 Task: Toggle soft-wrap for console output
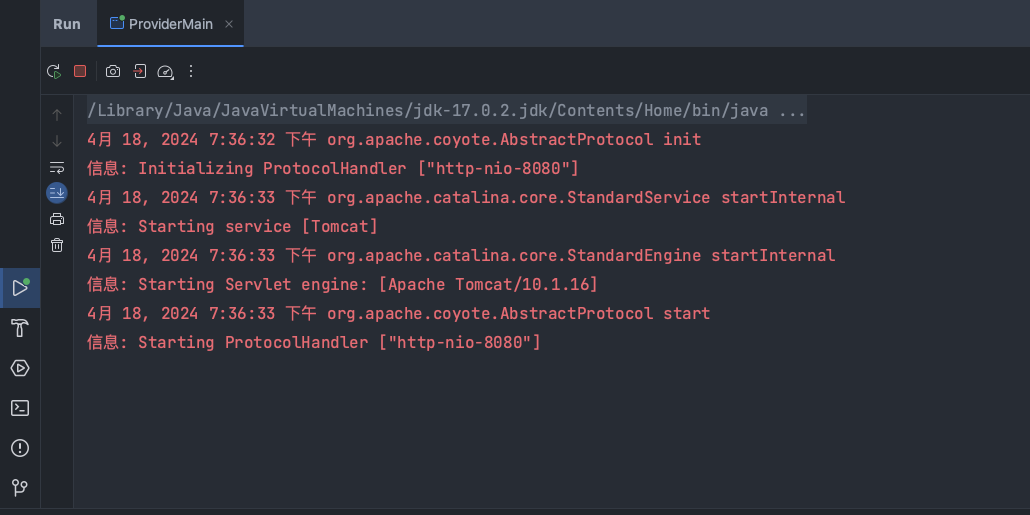point(57,167)
